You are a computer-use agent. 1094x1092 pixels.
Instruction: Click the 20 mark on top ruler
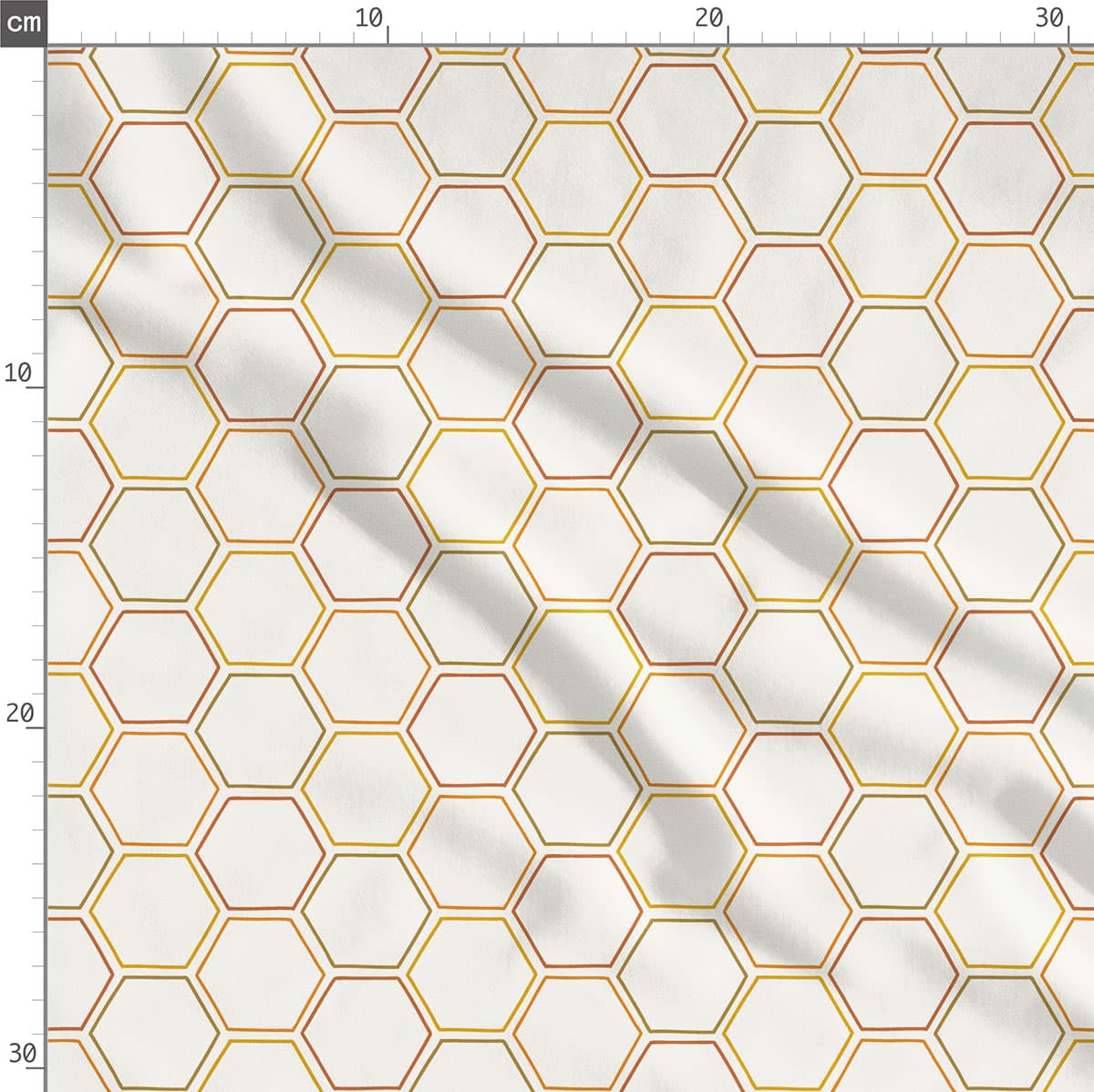tap(708, 18)
